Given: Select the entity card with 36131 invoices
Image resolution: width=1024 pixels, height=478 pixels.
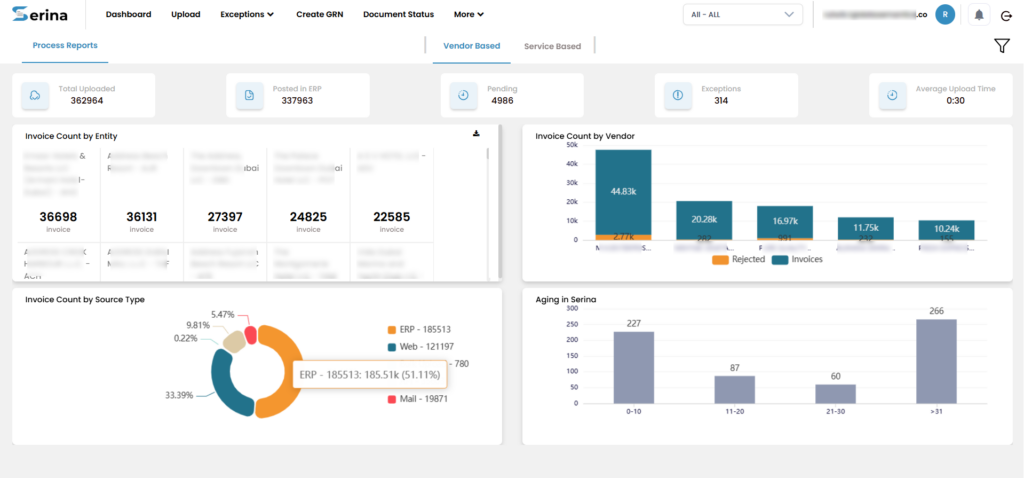Looking at the screenshot, I should (142, 195).
